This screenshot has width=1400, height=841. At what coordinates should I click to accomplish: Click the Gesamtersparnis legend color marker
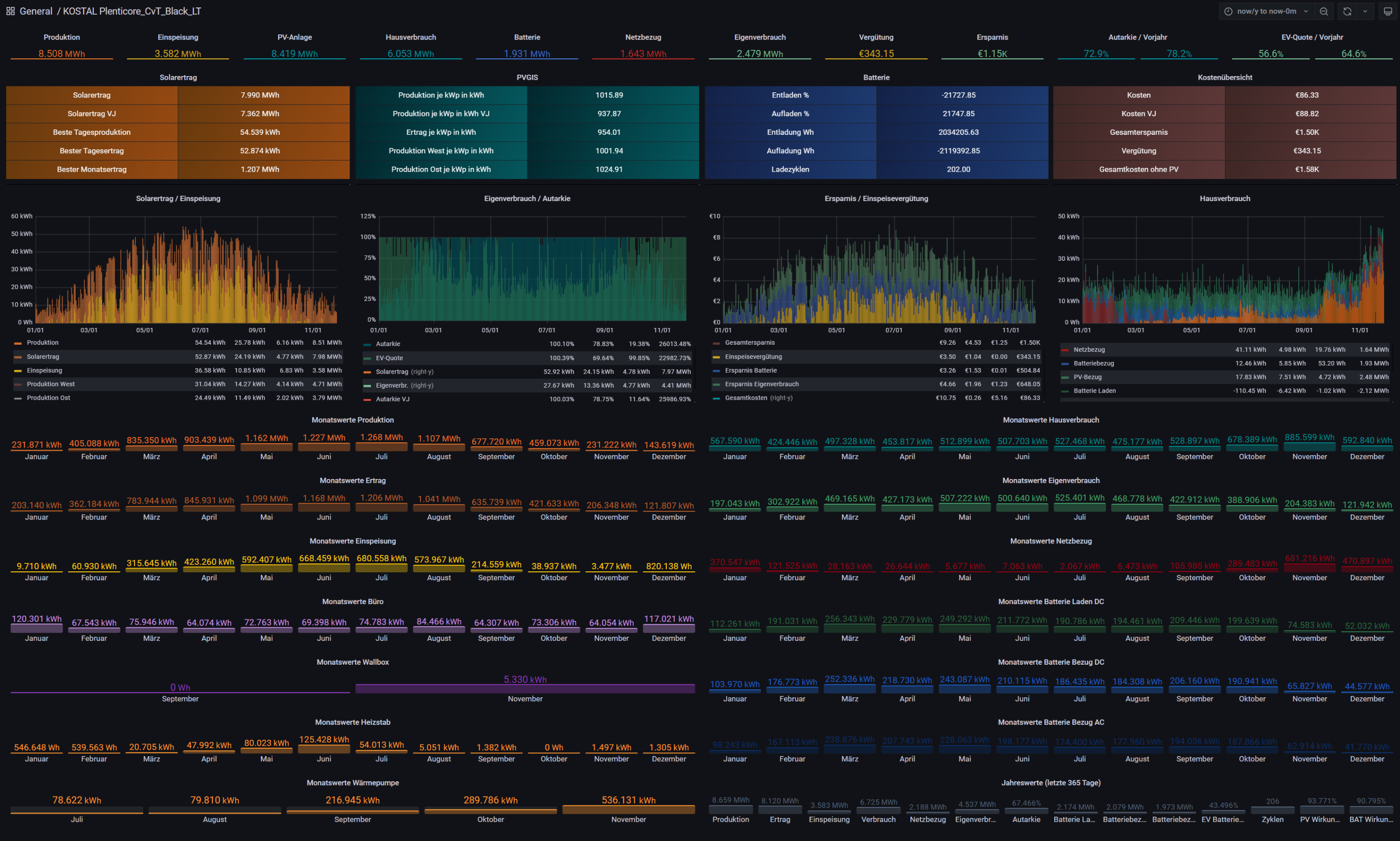coord(716,343)
